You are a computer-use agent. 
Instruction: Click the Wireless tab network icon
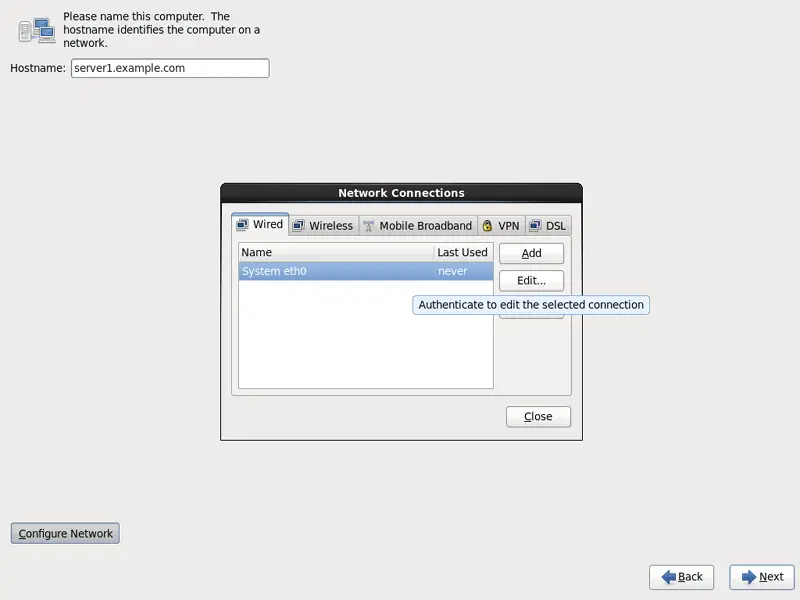click(x=299, y=226)
